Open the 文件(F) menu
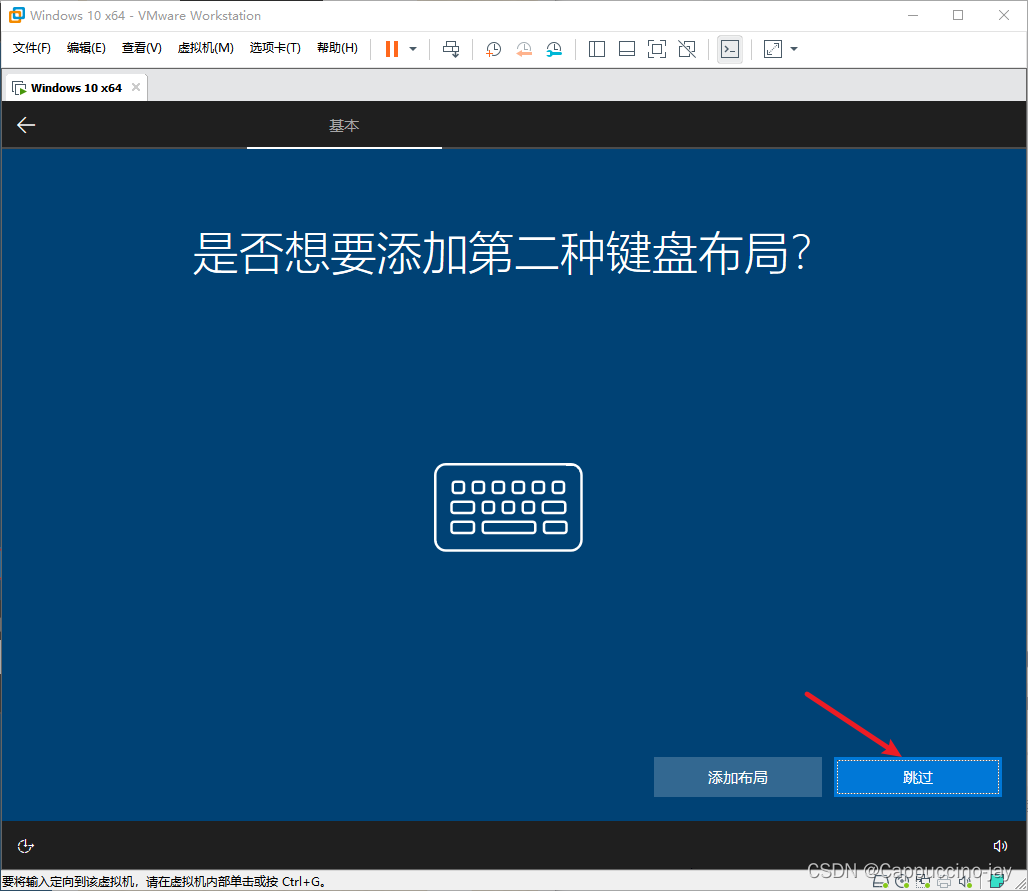The image size is (1028, 891). pyautogui.click(x=31, y=48)
